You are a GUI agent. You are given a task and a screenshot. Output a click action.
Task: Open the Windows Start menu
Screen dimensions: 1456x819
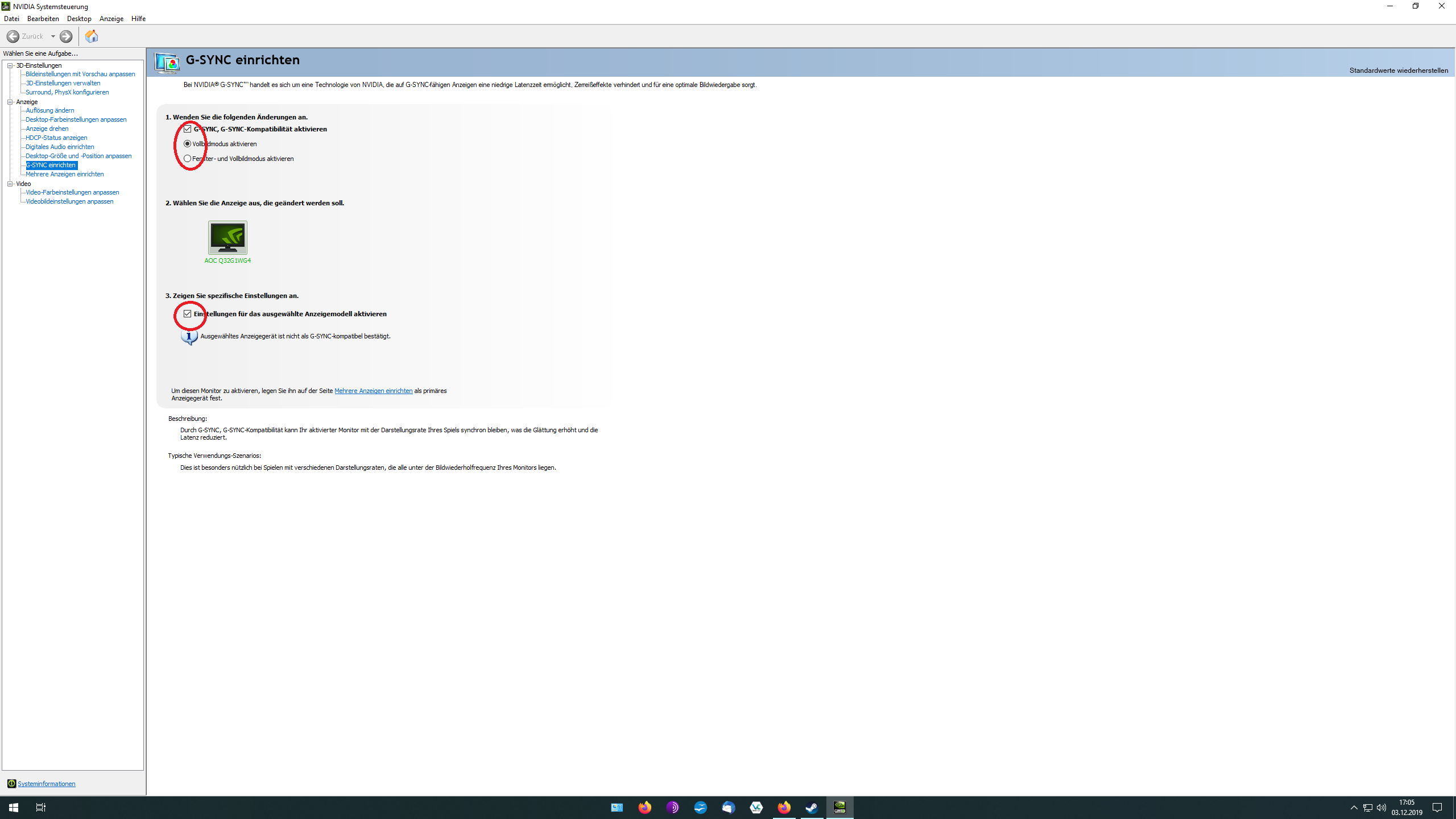tap(14, 808)
